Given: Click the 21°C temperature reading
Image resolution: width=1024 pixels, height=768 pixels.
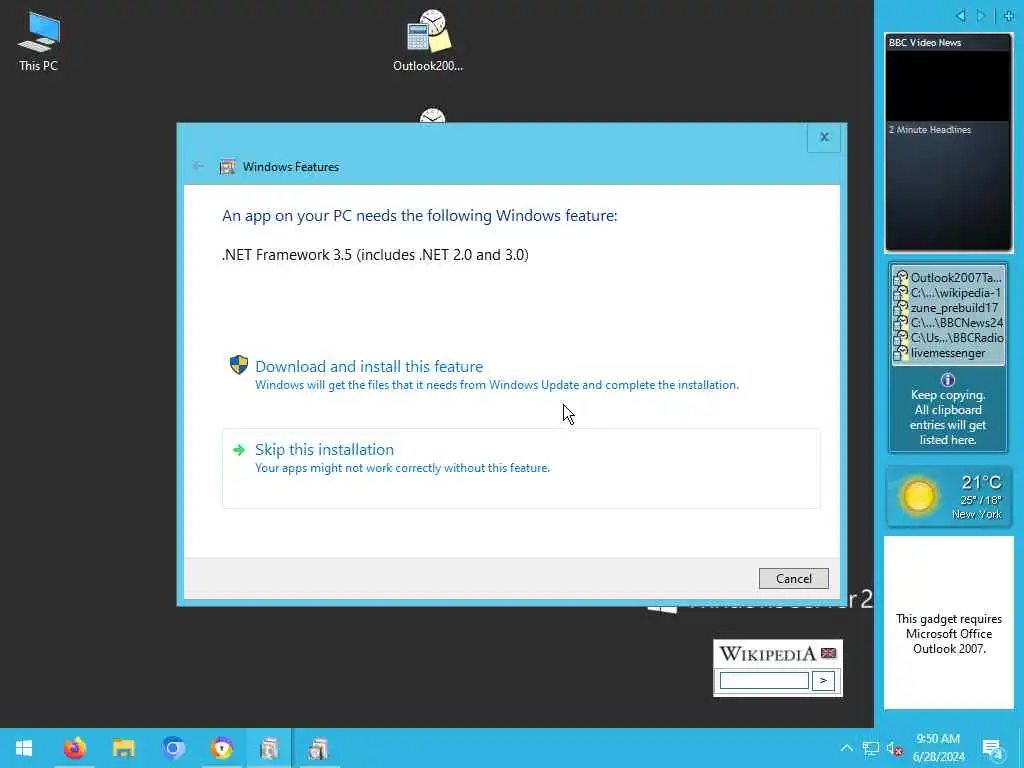Looking at the screenshot, I should point(981,483).
